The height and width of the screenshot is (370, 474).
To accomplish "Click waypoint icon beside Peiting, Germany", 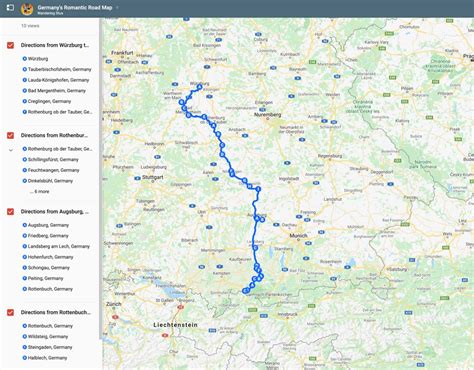I will click(25, 278).
